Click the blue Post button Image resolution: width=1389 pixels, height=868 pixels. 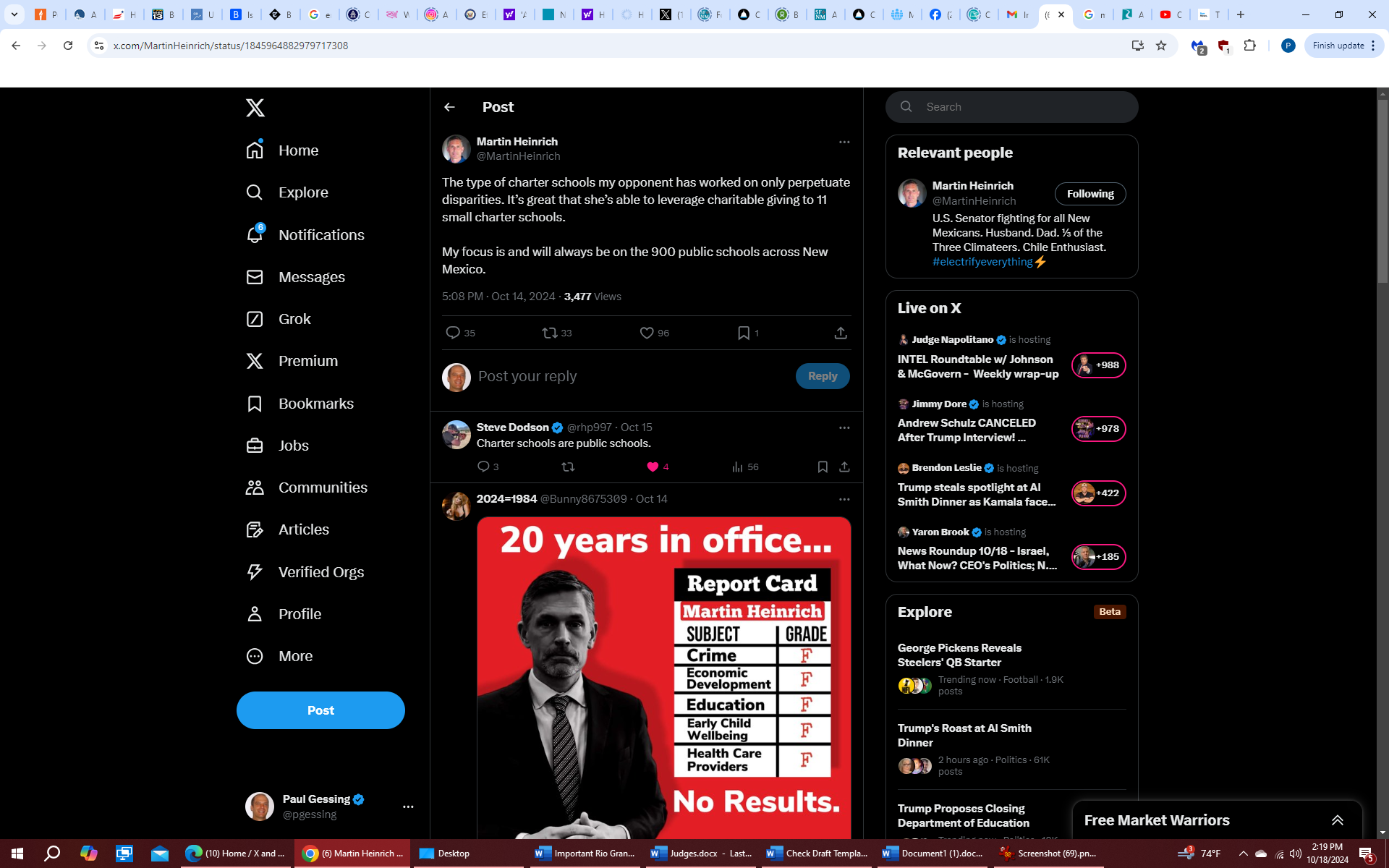point(320,710)
